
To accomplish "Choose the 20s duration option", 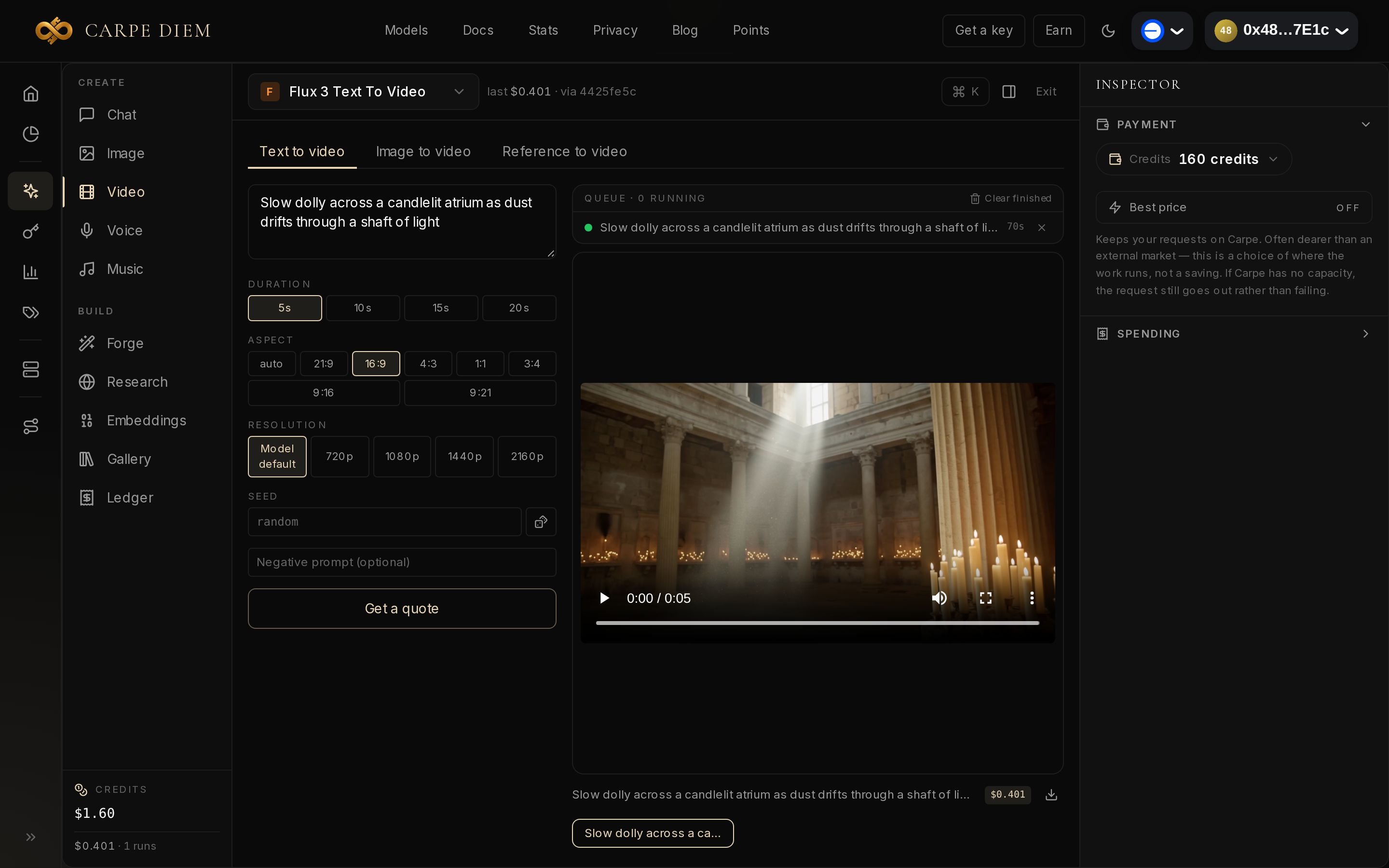I will click(519, 308).
